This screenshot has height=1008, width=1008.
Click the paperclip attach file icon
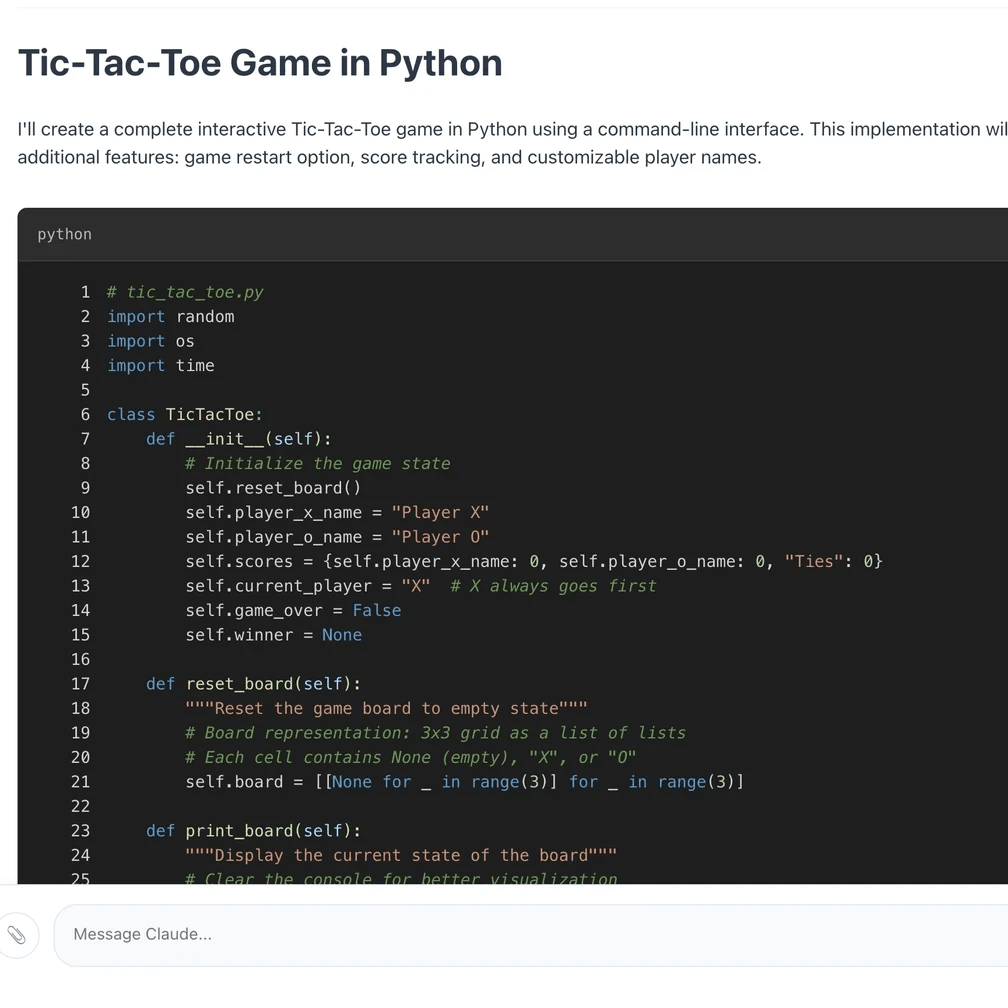point(17,935)
